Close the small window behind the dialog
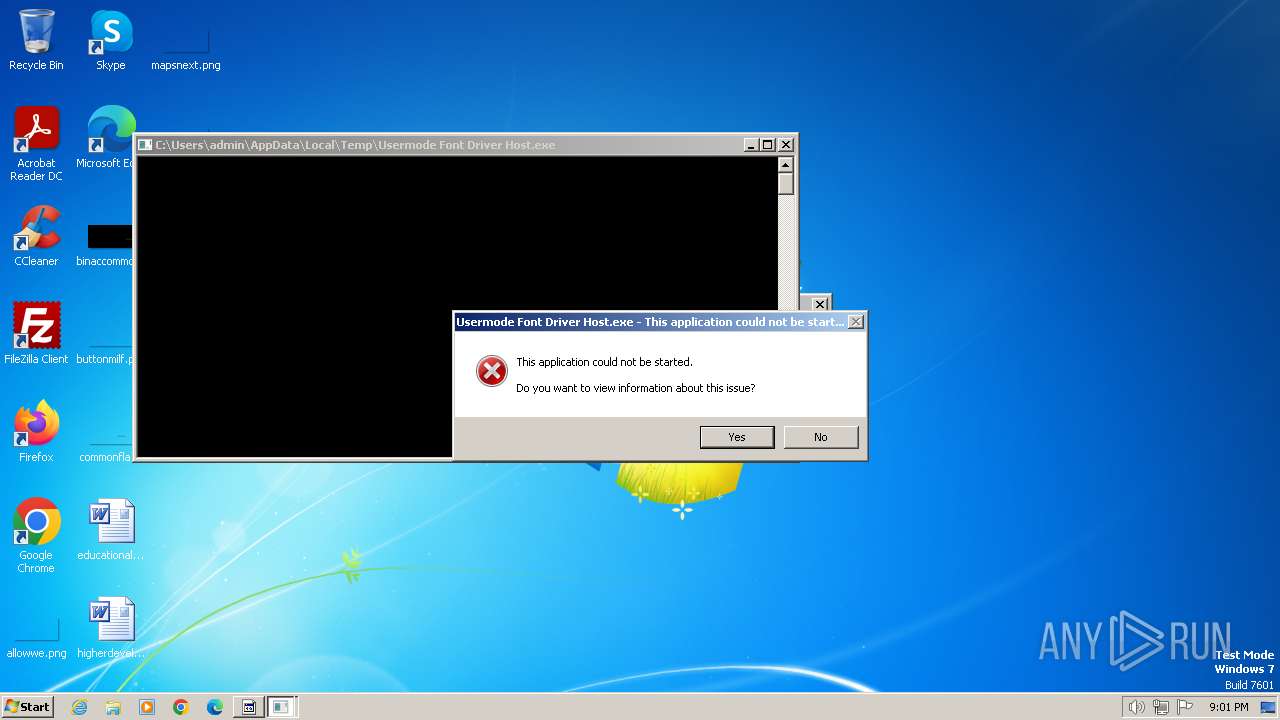 [820, 304]
